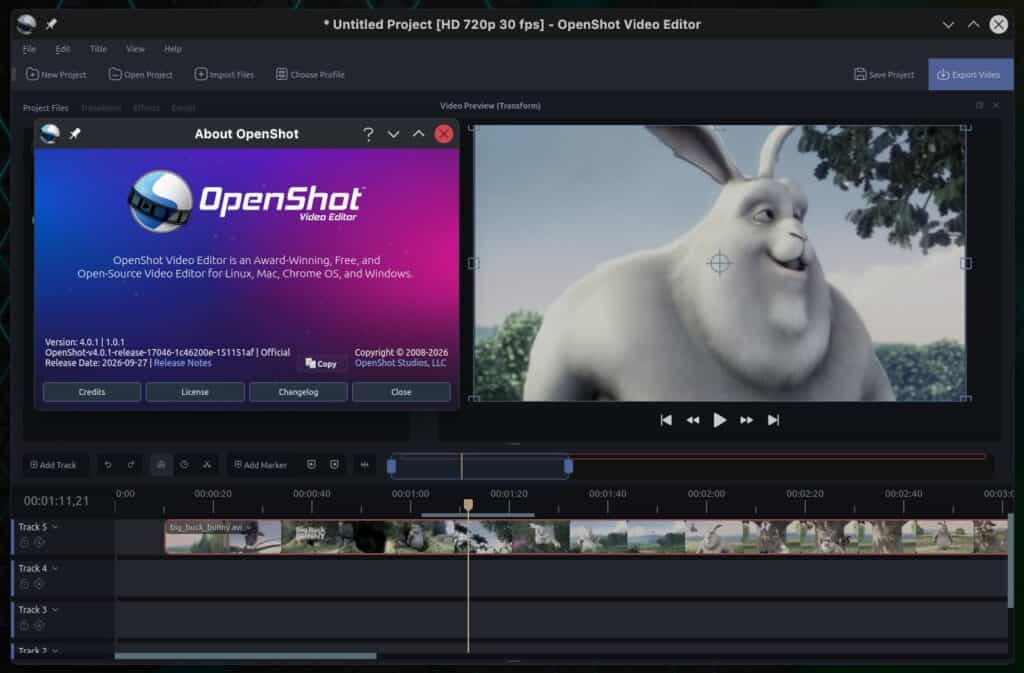Toggle the keyframe icon on Track 4
This screenshot has width=1024, height=673.
(x=39, y=584)
